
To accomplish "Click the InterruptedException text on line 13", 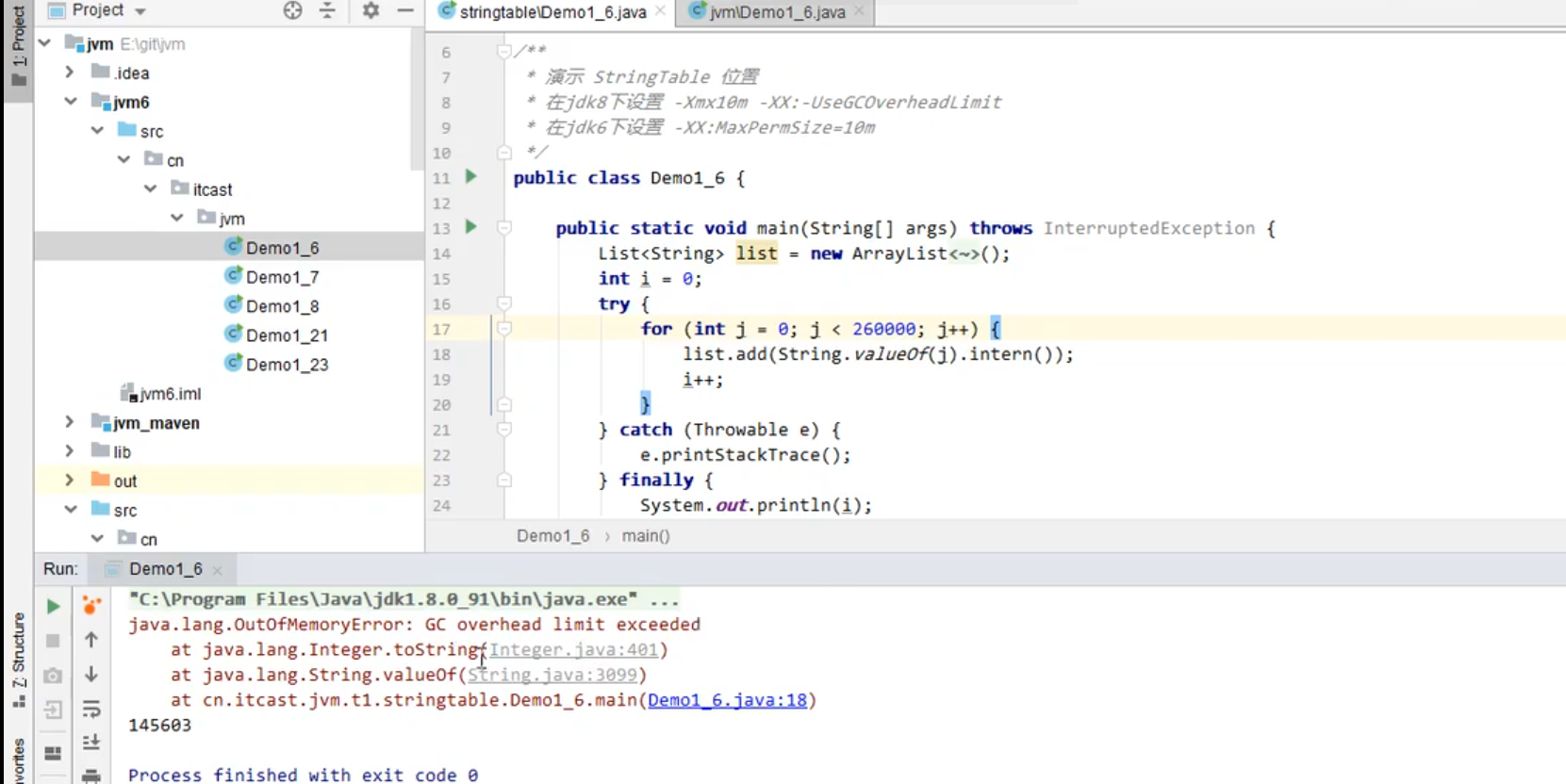I will coord(1149,228).
